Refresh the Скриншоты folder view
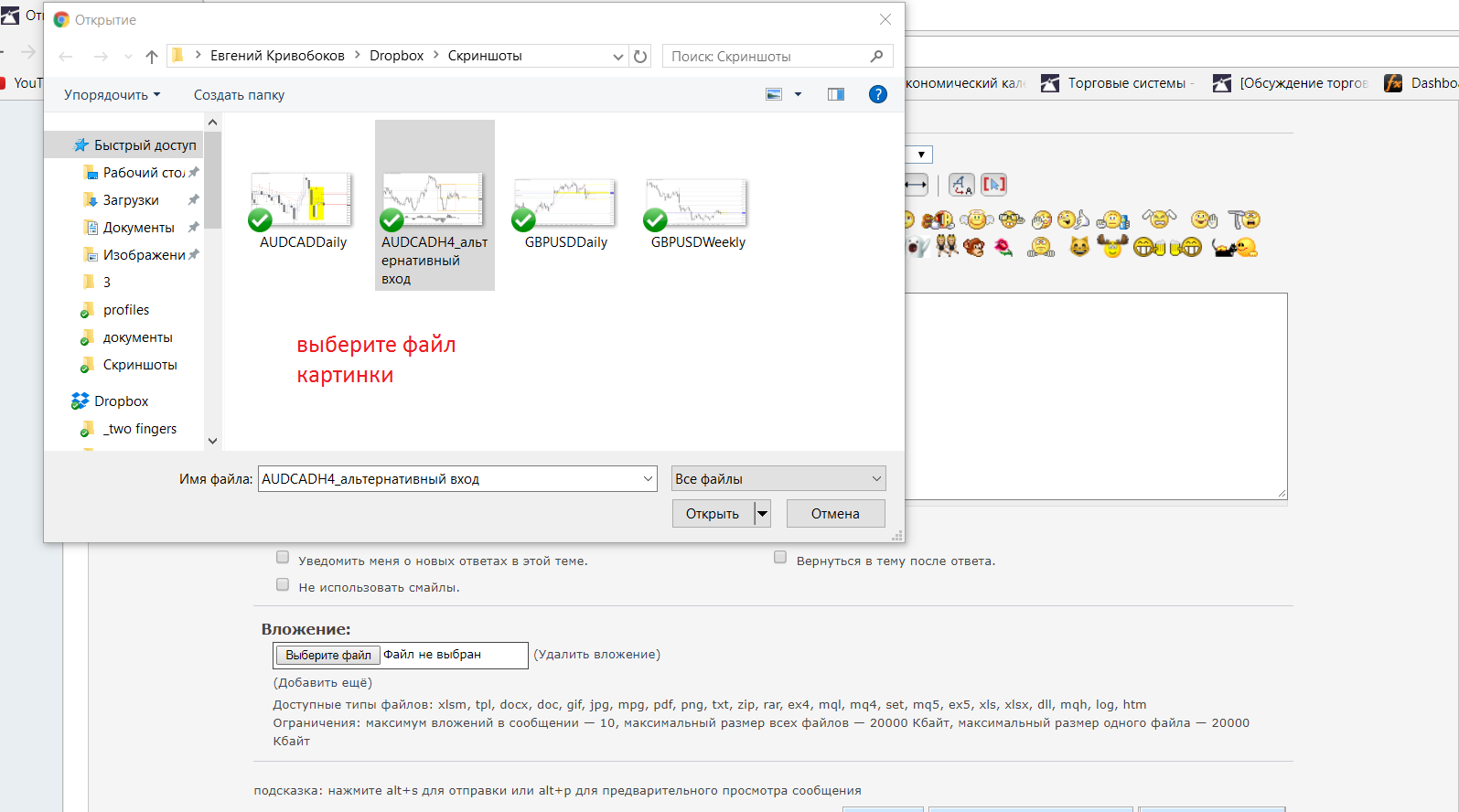1459x812 pixels. click(640, 56)
